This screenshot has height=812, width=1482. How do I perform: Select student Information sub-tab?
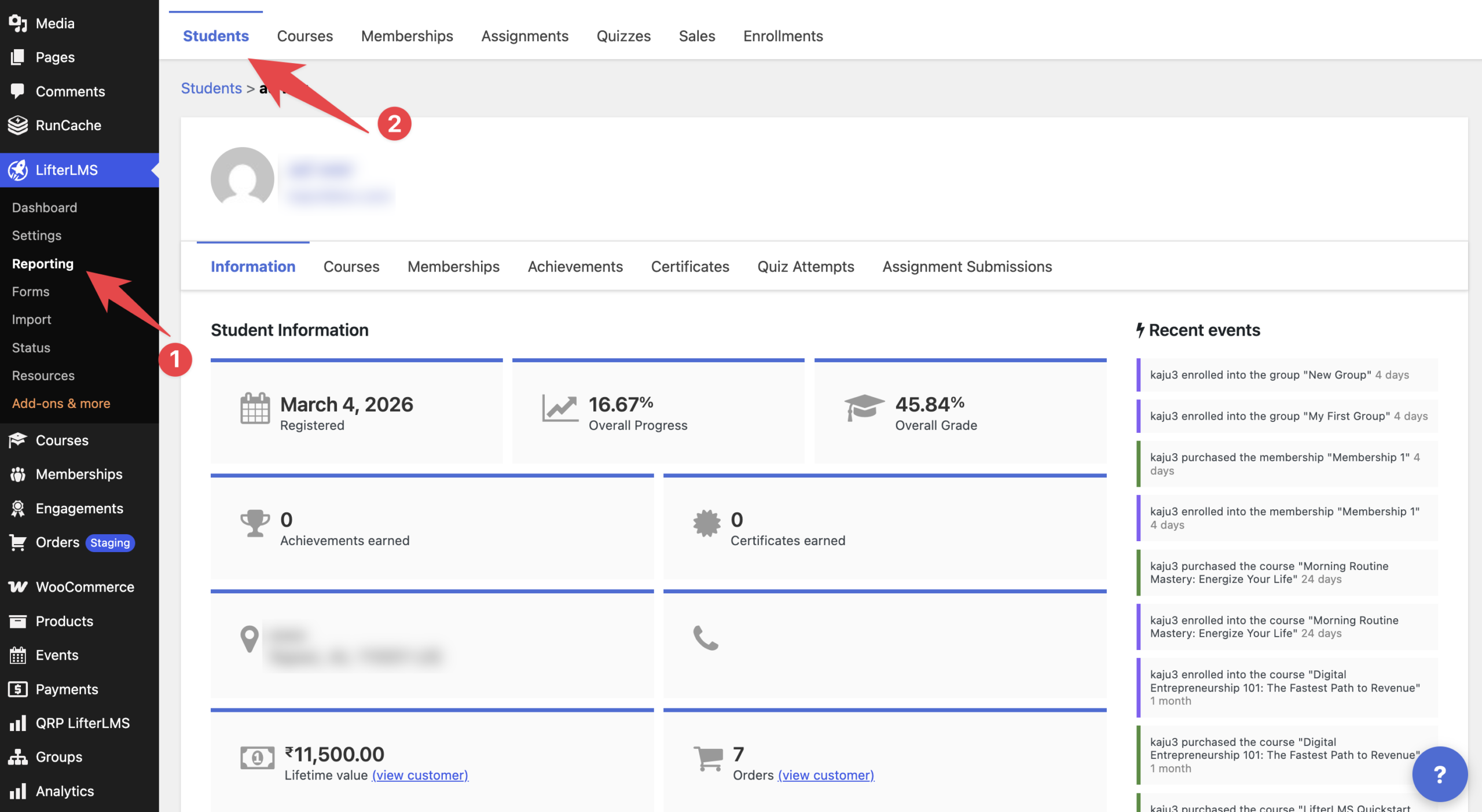pyautogui.click(x=253, y=266)
